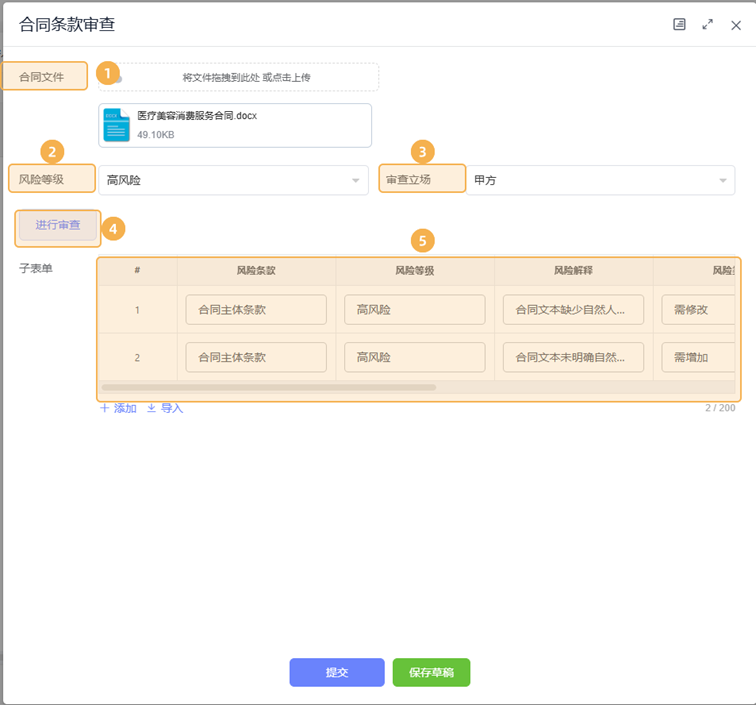Submit the form with 提交
The height and width of the screenshot is (705, 756).
click(337, 672)
